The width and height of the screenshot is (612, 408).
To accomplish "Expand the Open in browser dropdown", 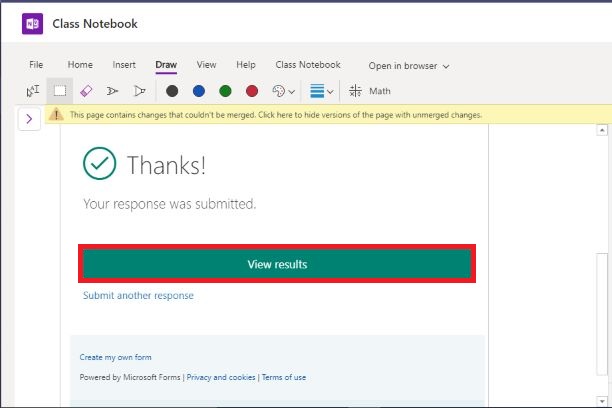I will [409, 66].
